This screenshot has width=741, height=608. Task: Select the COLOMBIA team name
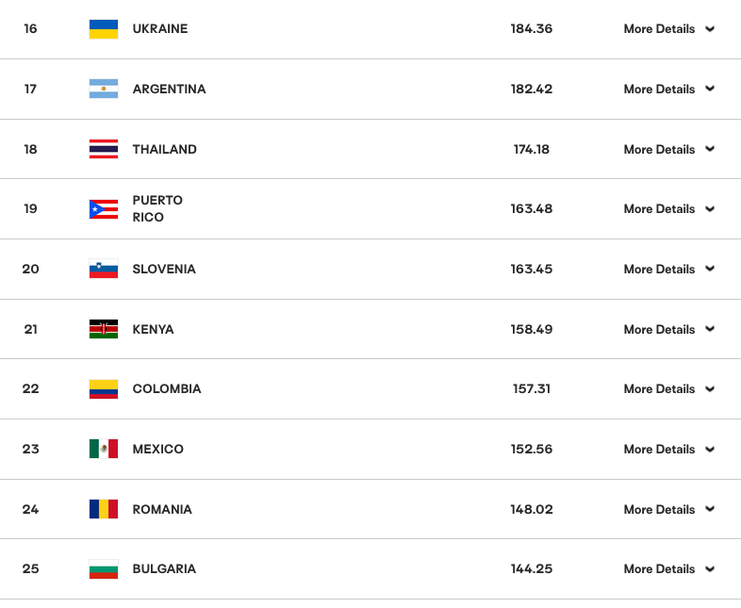click(x=167, y=389)
